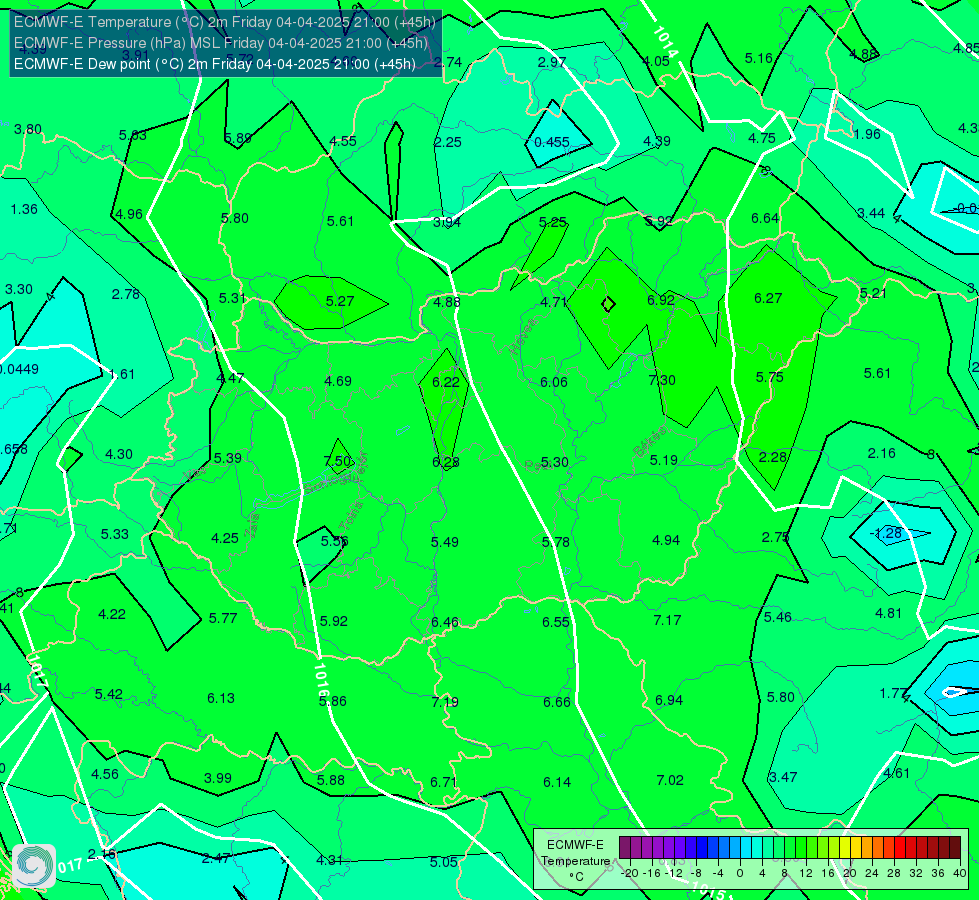Click the 6.64 temperature value
Screen dimensions: 979x900
(x=765, y=219)
